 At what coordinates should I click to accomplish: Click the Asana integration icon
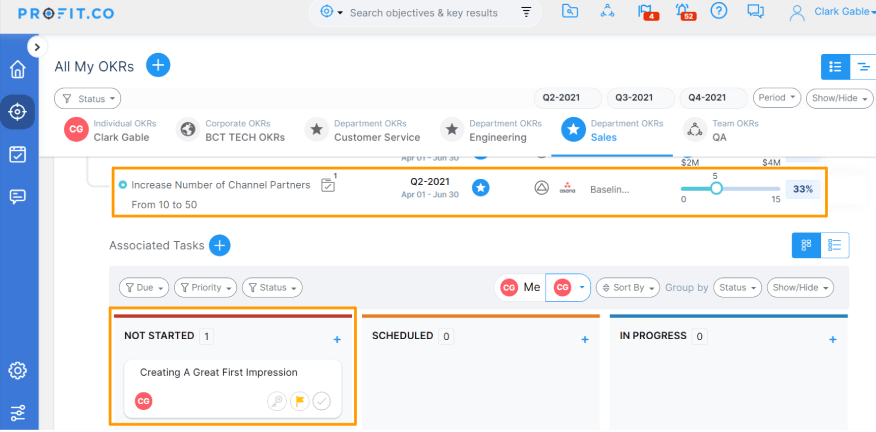click(x=567, y=189)
